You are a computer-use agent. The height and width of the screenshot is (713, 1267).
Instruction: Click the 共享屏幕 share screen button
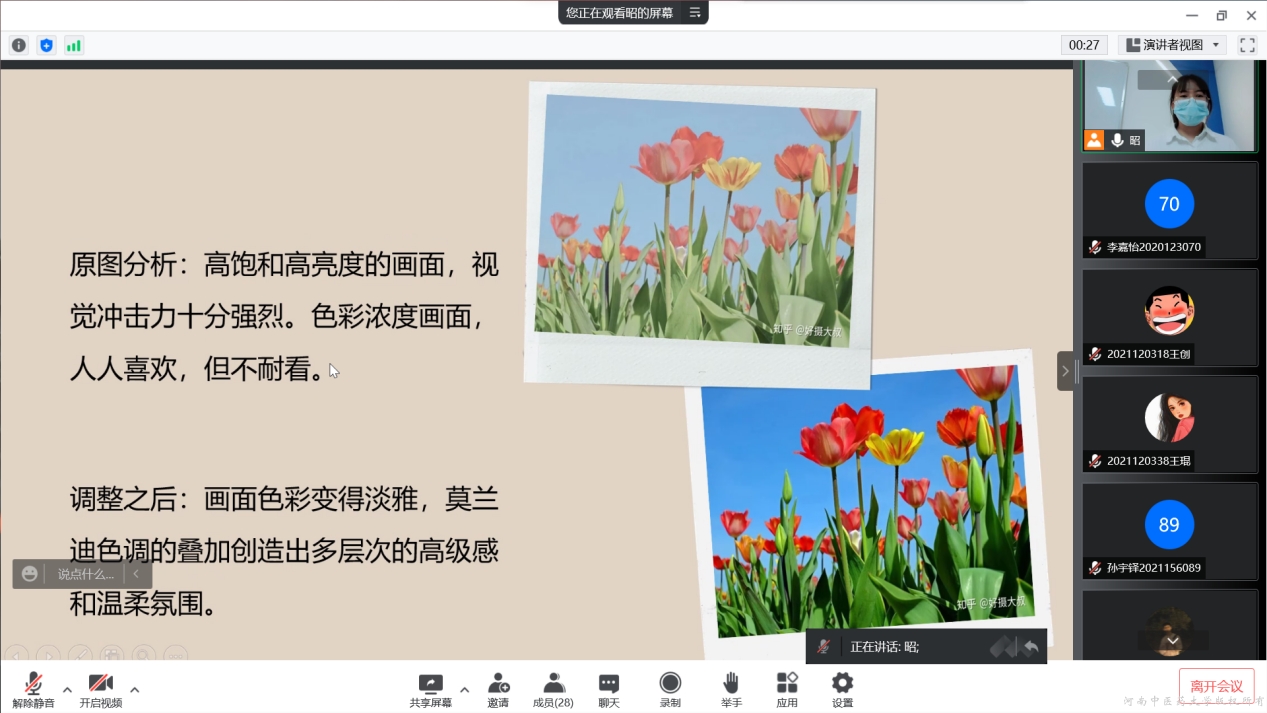pyautogui.click(x=430, y=688)
